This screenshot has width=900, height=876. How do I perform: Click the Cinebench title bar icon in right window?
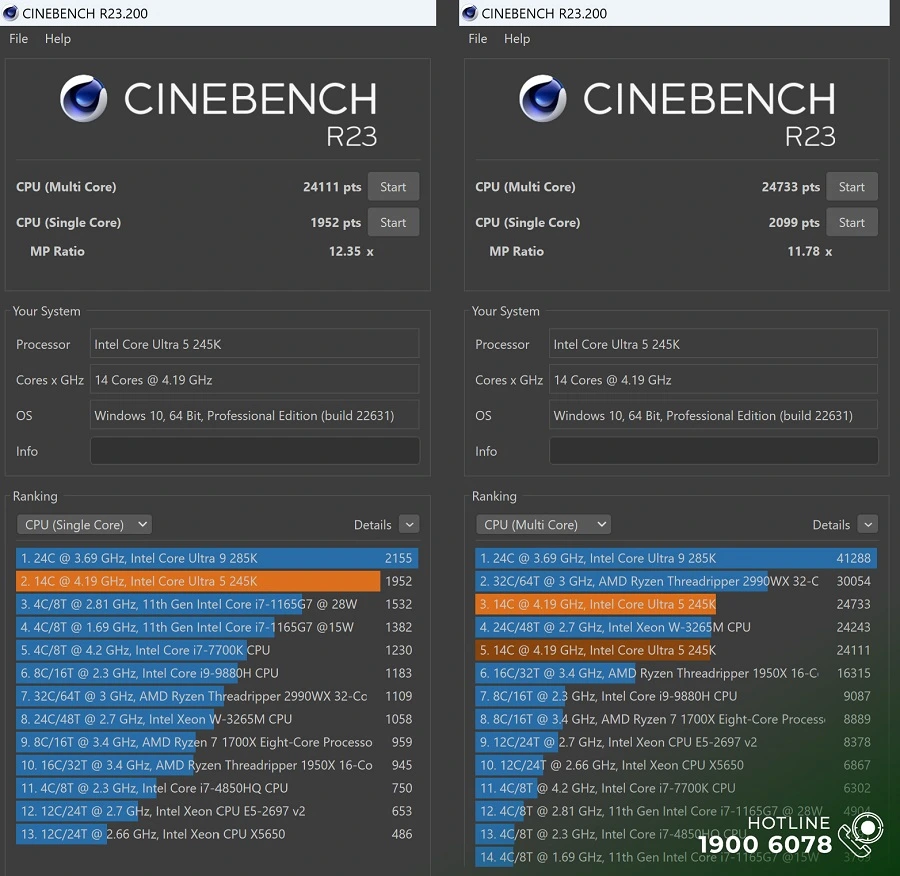pyautogui.click(x=470, y=13)
